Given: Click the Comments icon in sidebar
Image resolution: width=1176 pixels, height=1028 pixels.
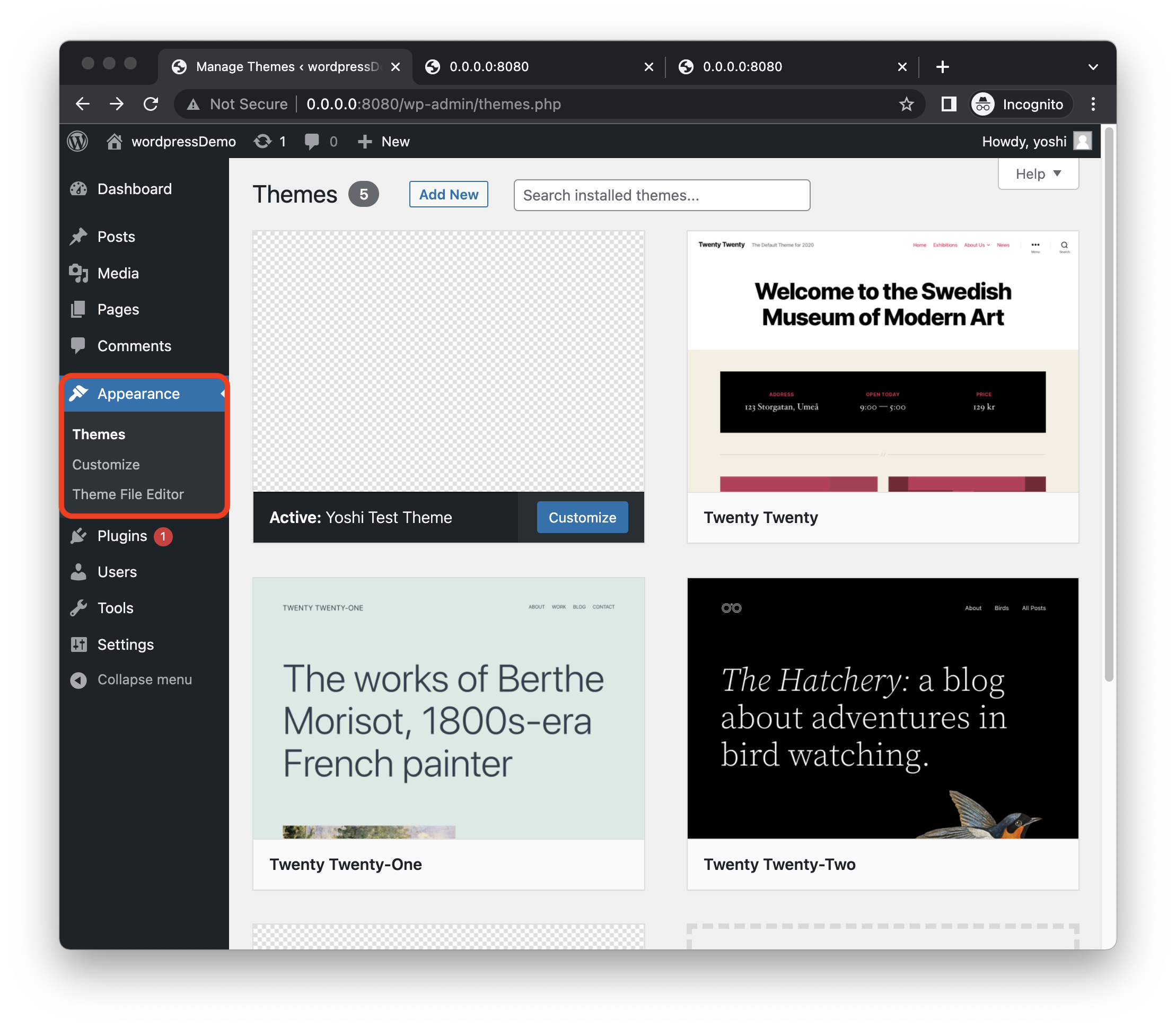Looking at the screenshot, I should pyautogui.click(x=78, y=345).
